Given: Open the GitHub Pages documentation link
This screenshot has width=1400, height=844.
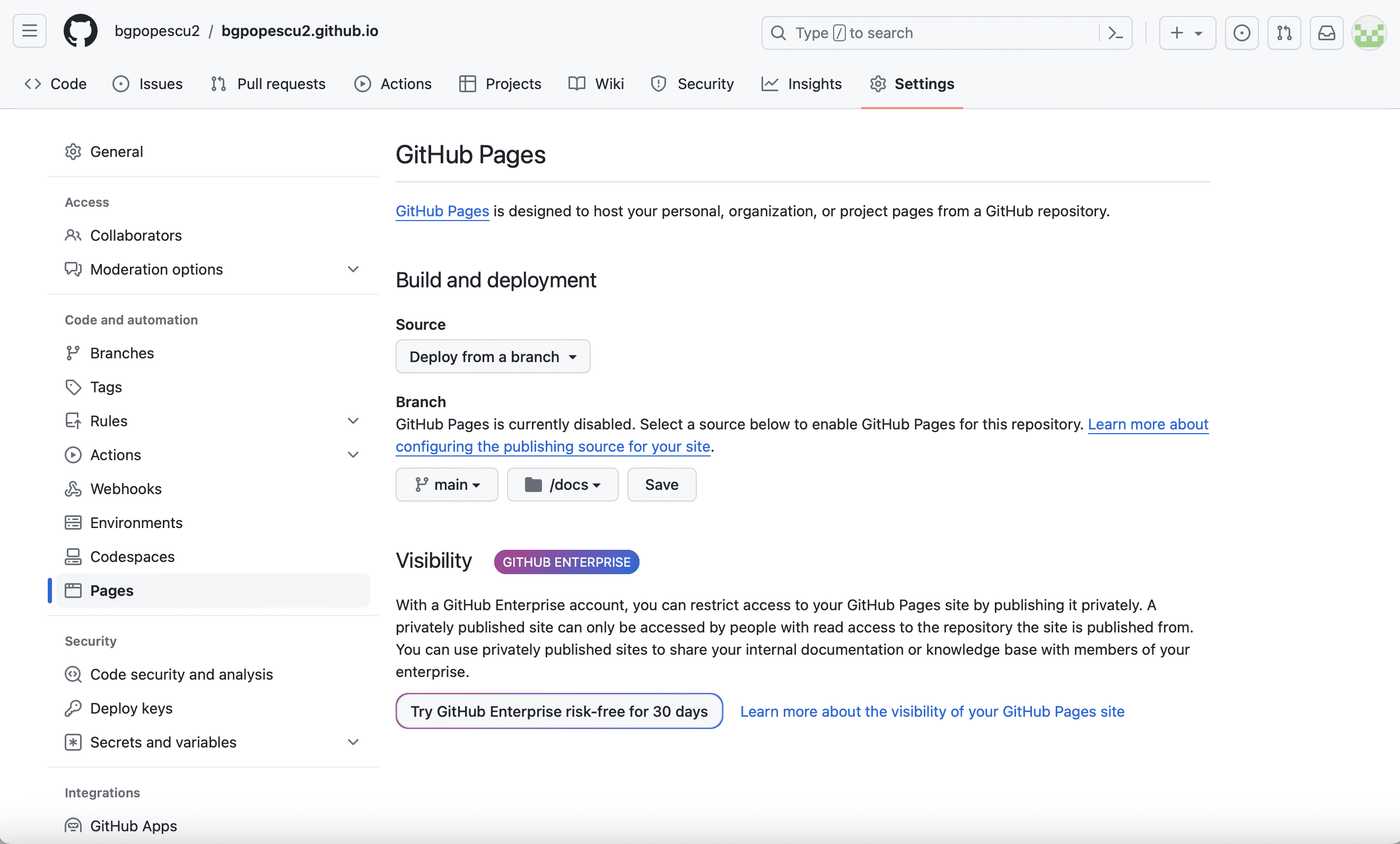Looking at the screenshot, I should (x=442, y=212).
